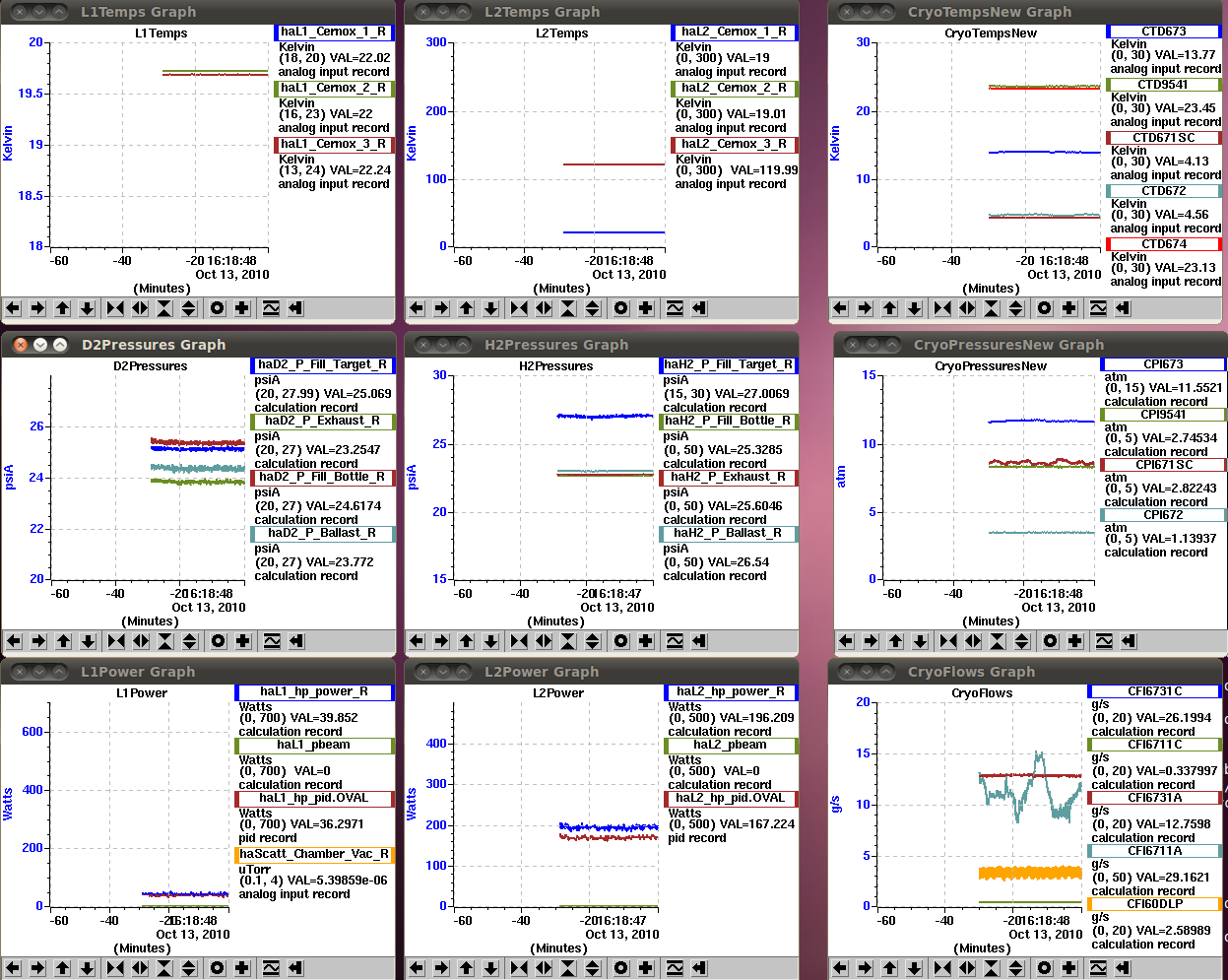
Task: Click plus icon in L1Temps Graph toolbar
Action: 242,308
